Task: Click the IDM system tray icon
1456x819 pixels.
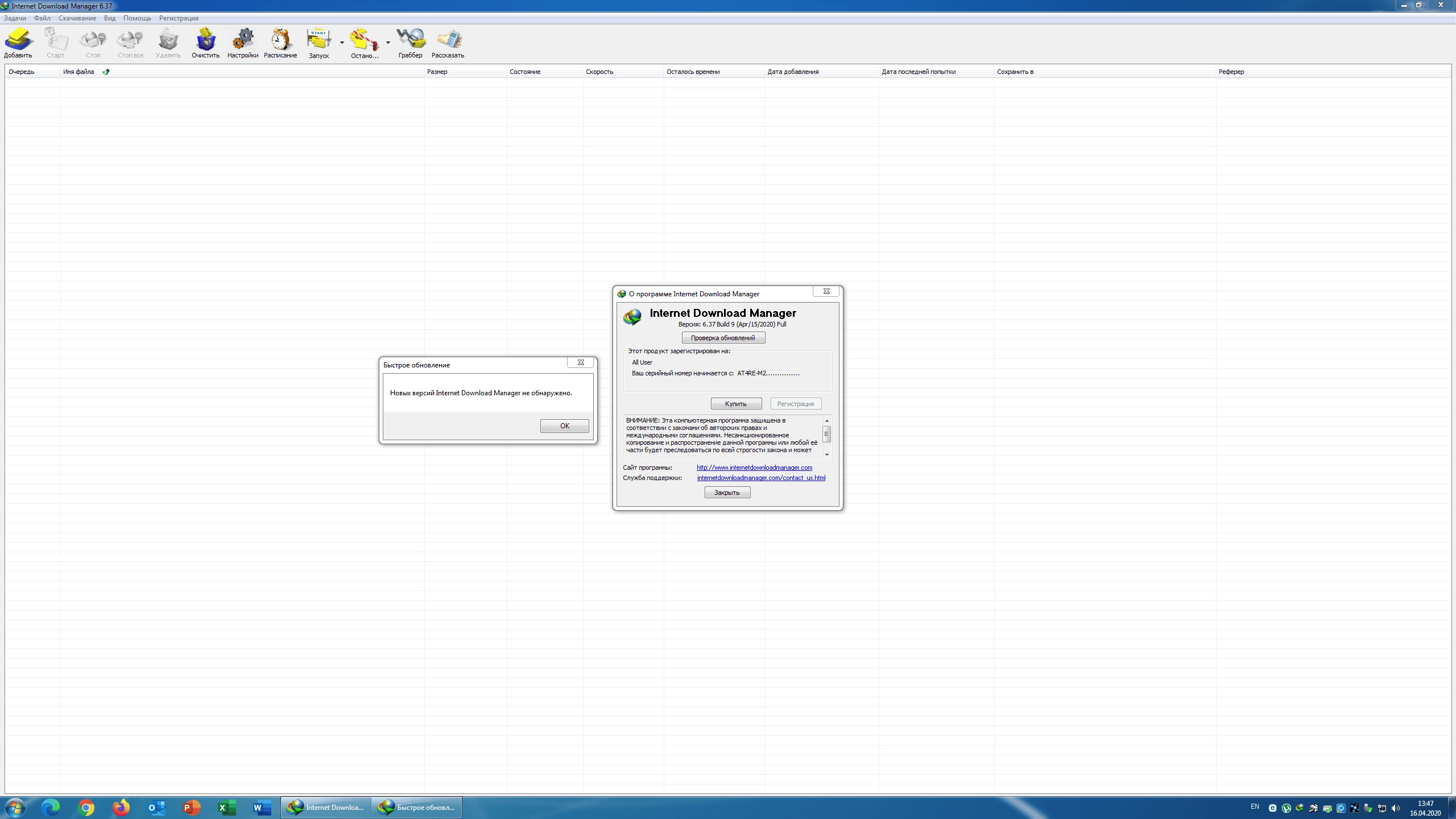Action: tap(1300, 808)
